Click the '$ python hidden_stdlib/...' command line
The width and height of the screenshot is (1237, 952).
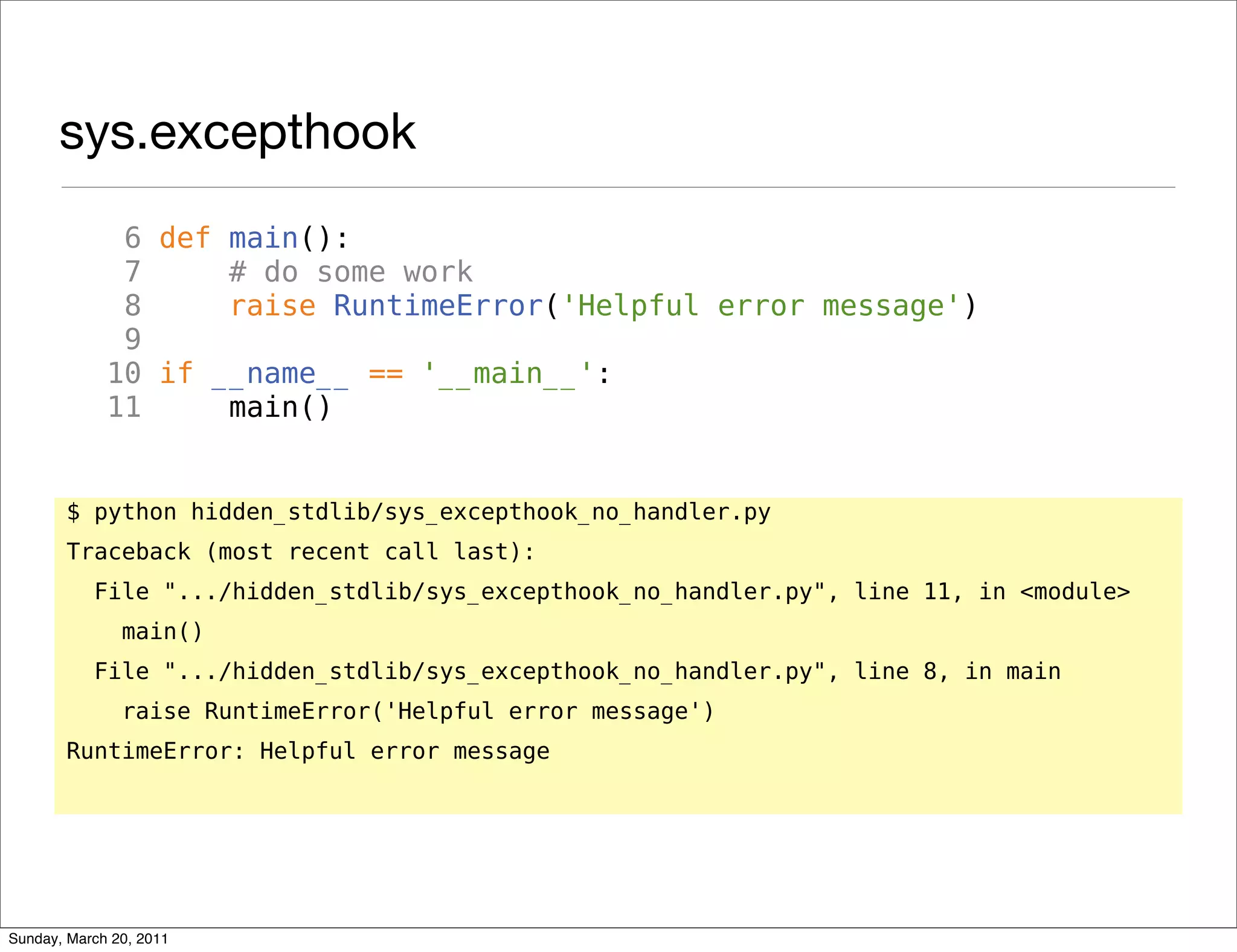[419, 512]
